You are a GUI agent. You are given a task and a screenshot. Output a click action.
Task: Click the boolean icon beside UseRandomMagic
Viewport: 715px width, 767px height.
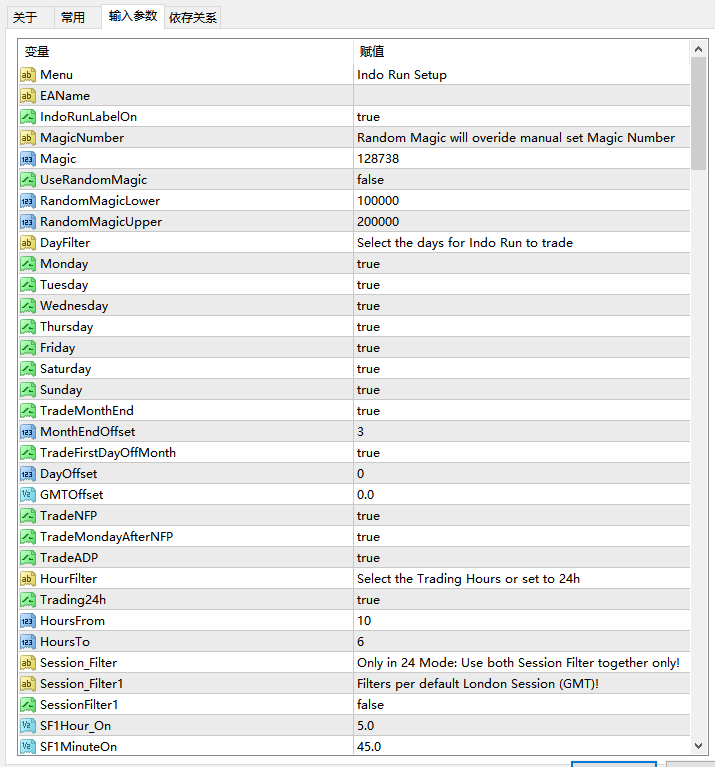[28, 180]
